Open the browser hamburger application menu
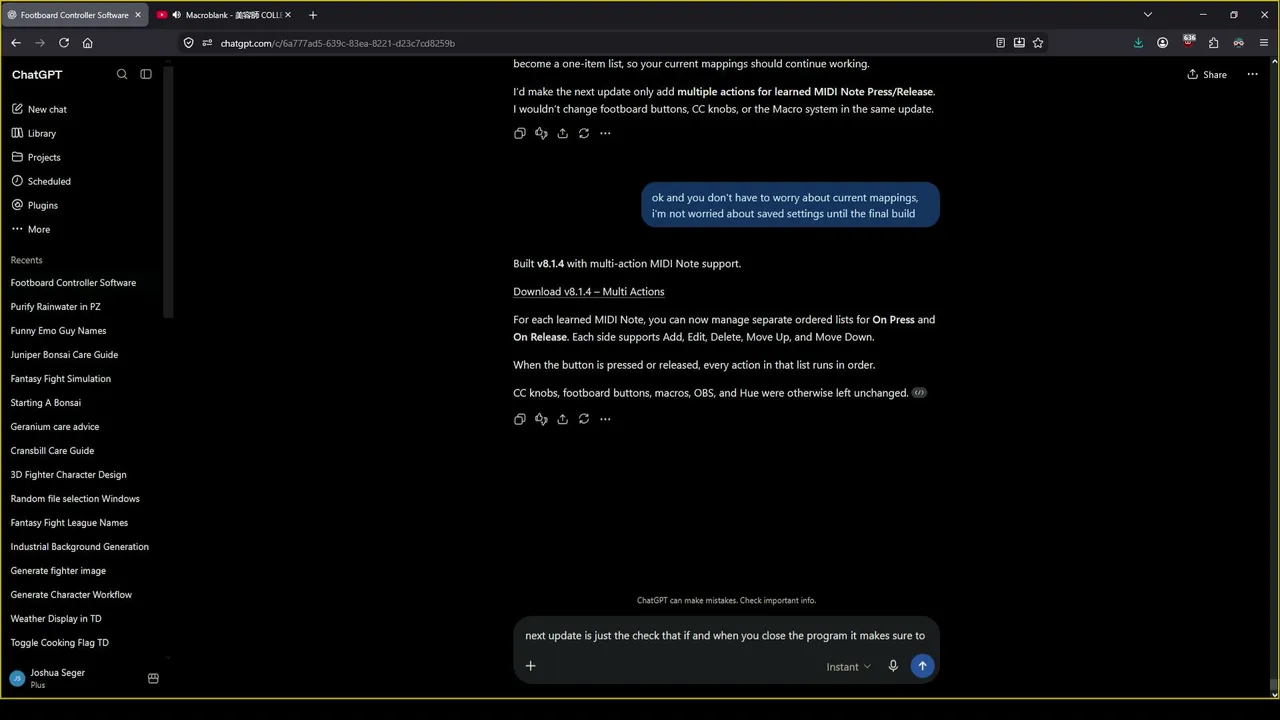Viewport: 1280px width, 720px height. pyautogui.click(x=1264, y=43)
